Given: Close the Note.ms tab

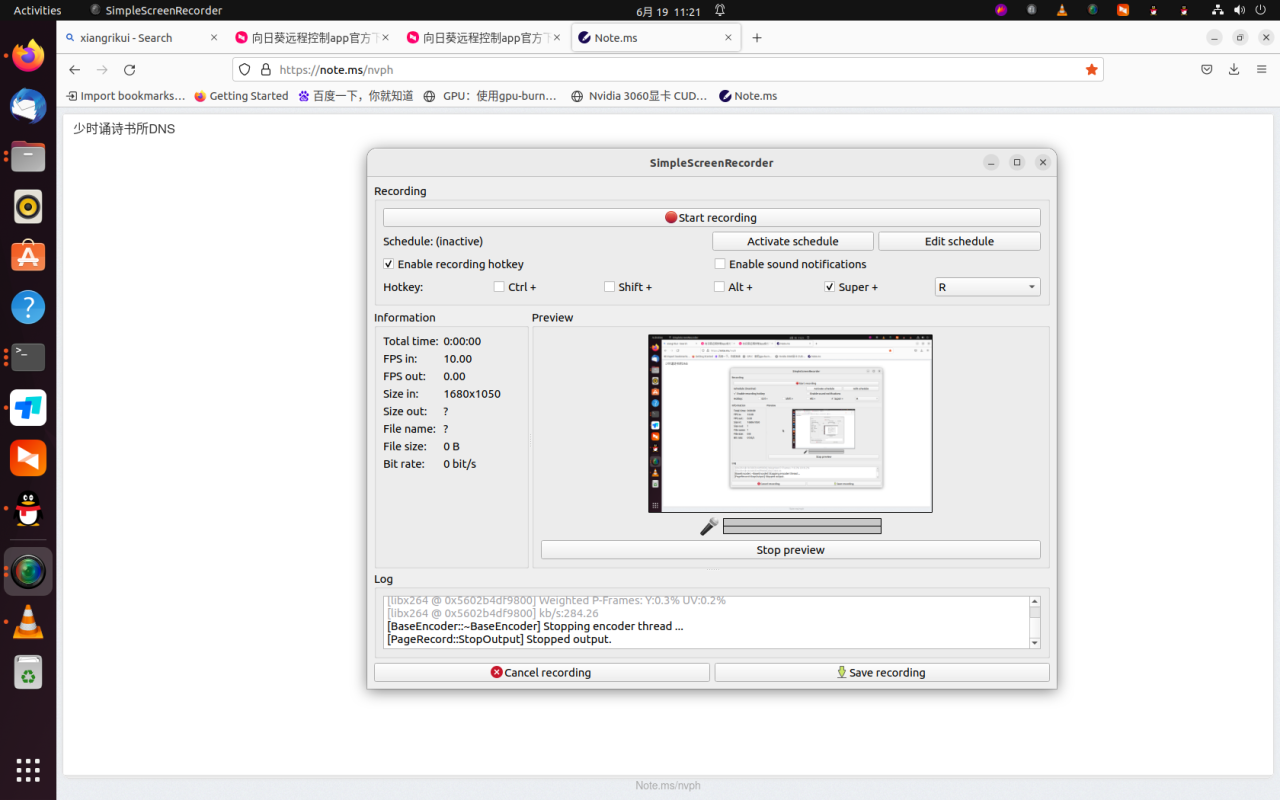Looking at the screenshot, I should pos(729,38).
